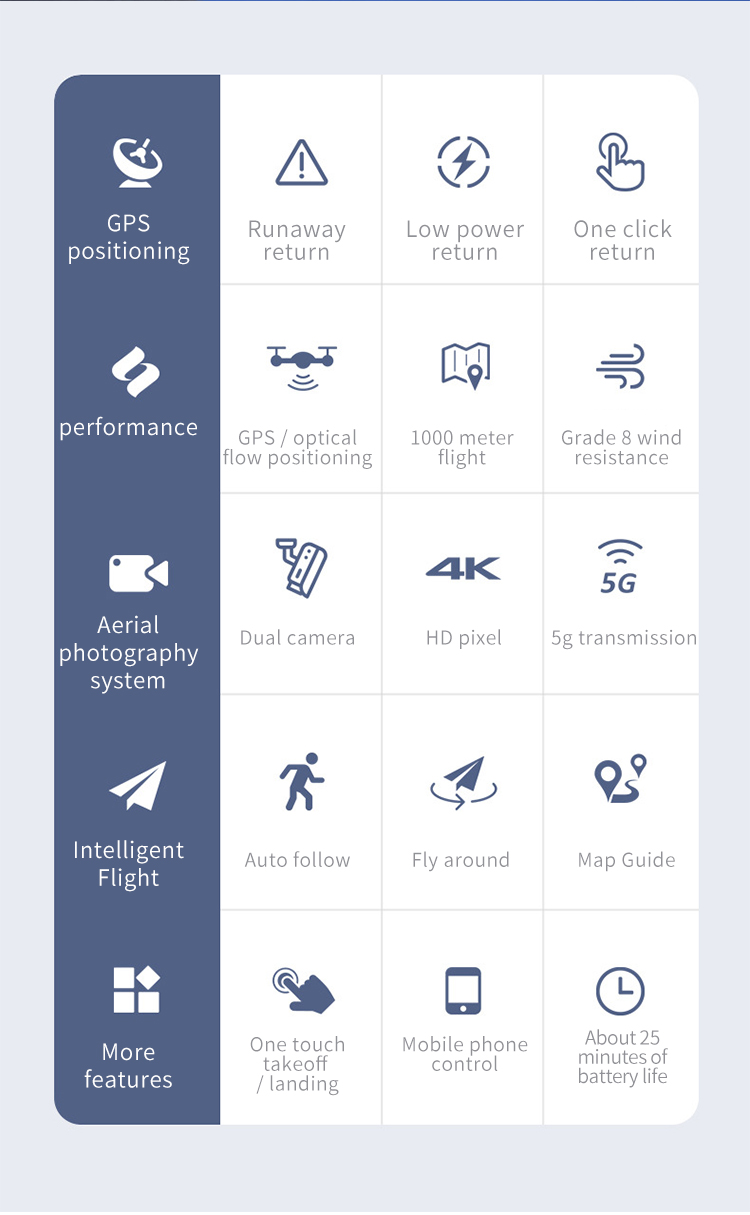The height and width of the screenshot is (1215, 750).
Task: Select the Aerial photography system category
Action: point(129,652)
